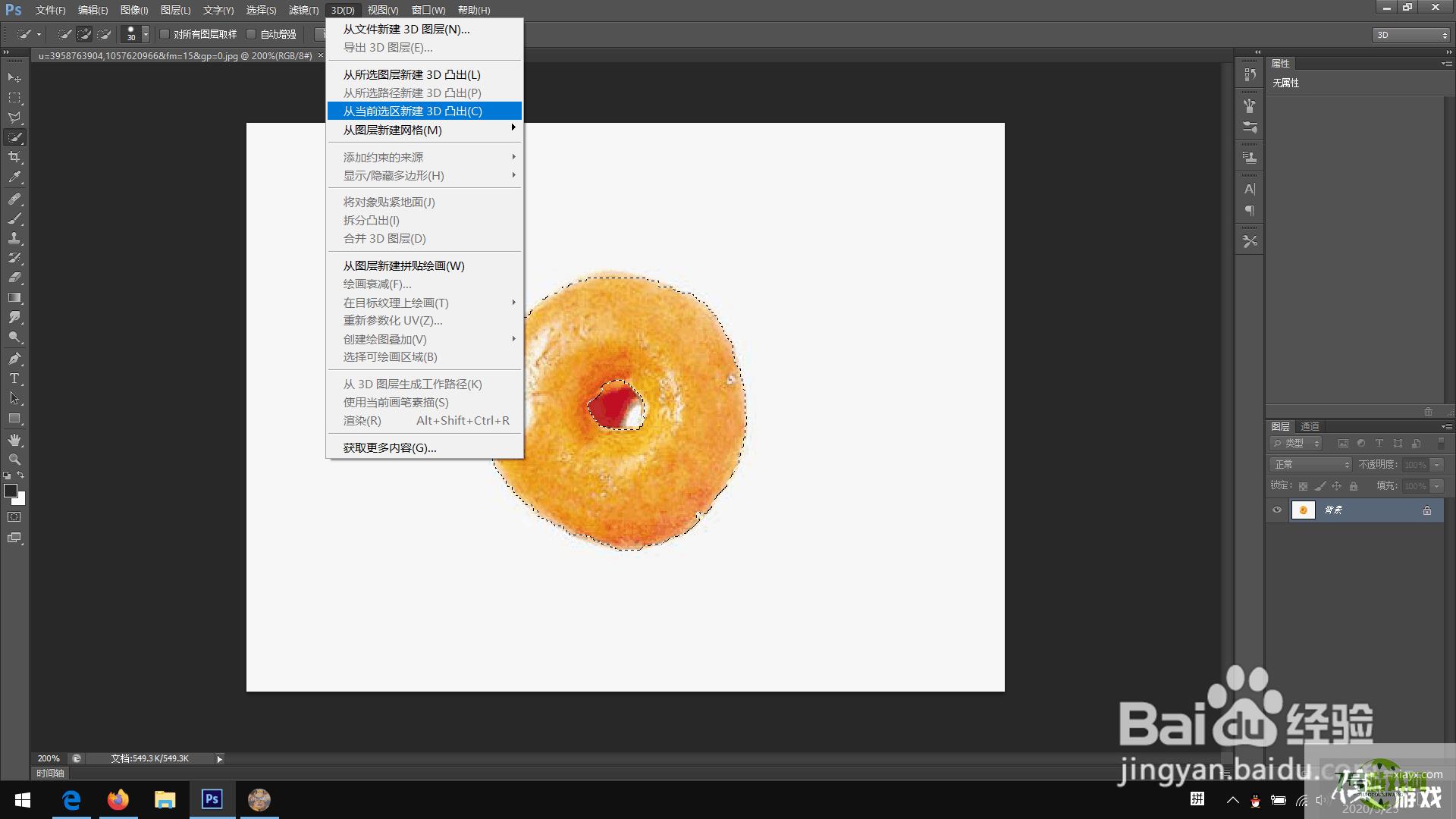Enable 对所有图层取样 checkbox

pos(164,34)
